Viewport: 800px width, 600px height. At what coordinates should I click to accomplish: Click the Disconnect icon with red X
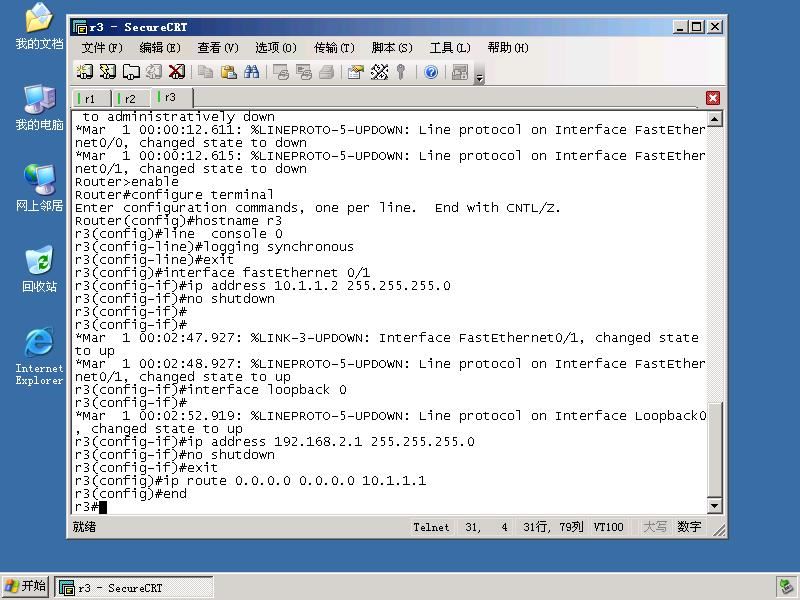(177, 72)
